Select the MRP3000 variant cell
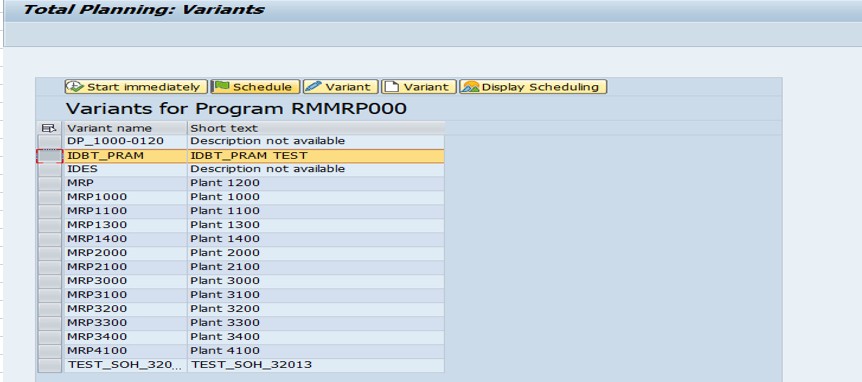This screenshot has height=382, width=862. [126, 281]
